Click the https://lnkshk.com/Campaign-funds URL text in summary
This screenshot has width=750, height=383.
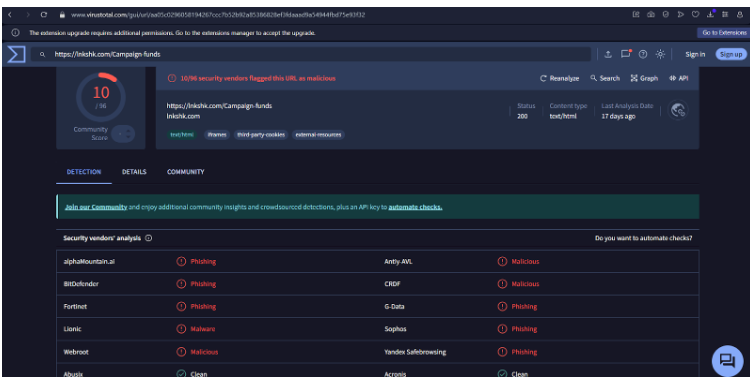(x=219, y=106)
